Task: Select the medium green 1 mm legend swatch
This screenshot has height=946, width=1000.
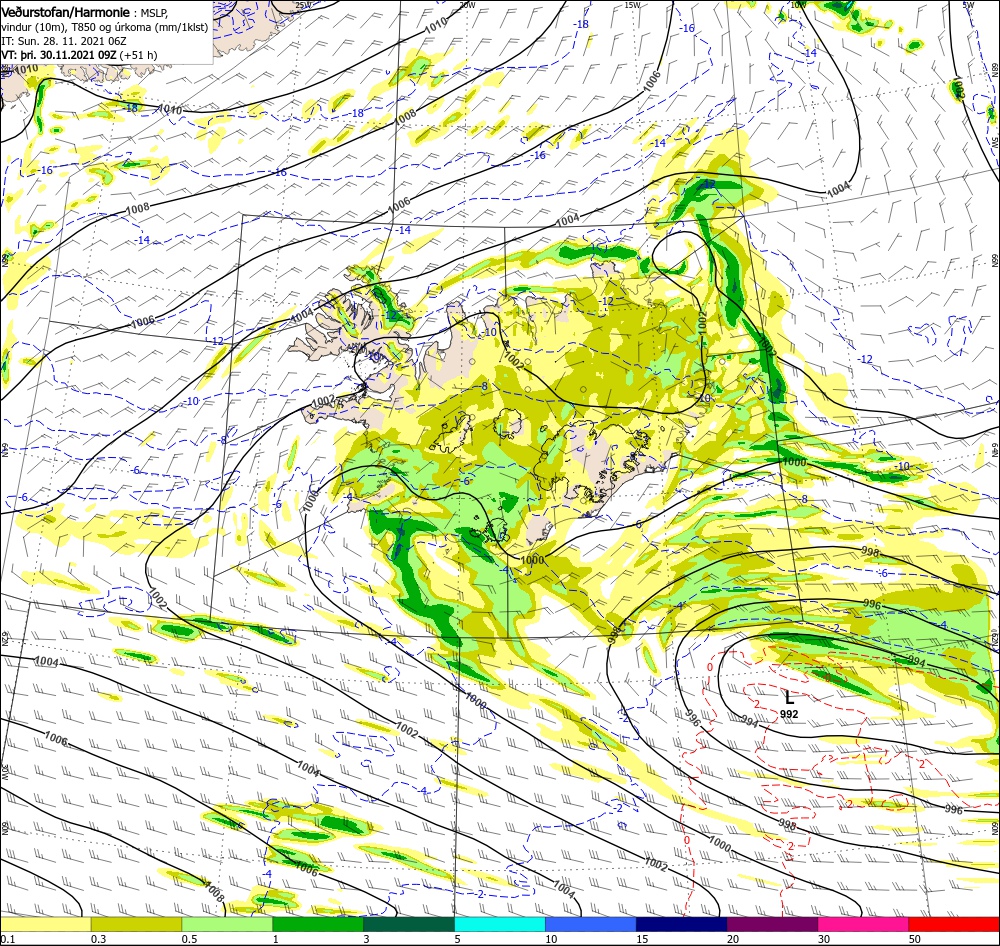Action: (318, 924)
